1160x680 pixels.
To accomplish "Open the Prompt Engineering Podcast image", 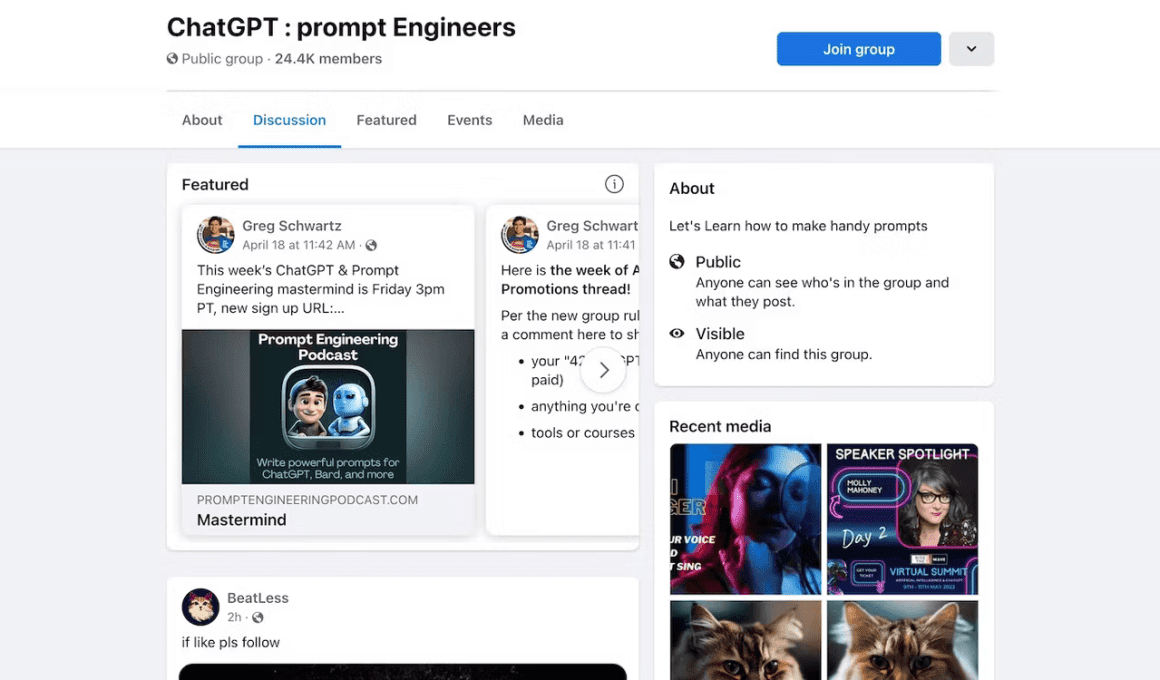I will coord(328,406).
